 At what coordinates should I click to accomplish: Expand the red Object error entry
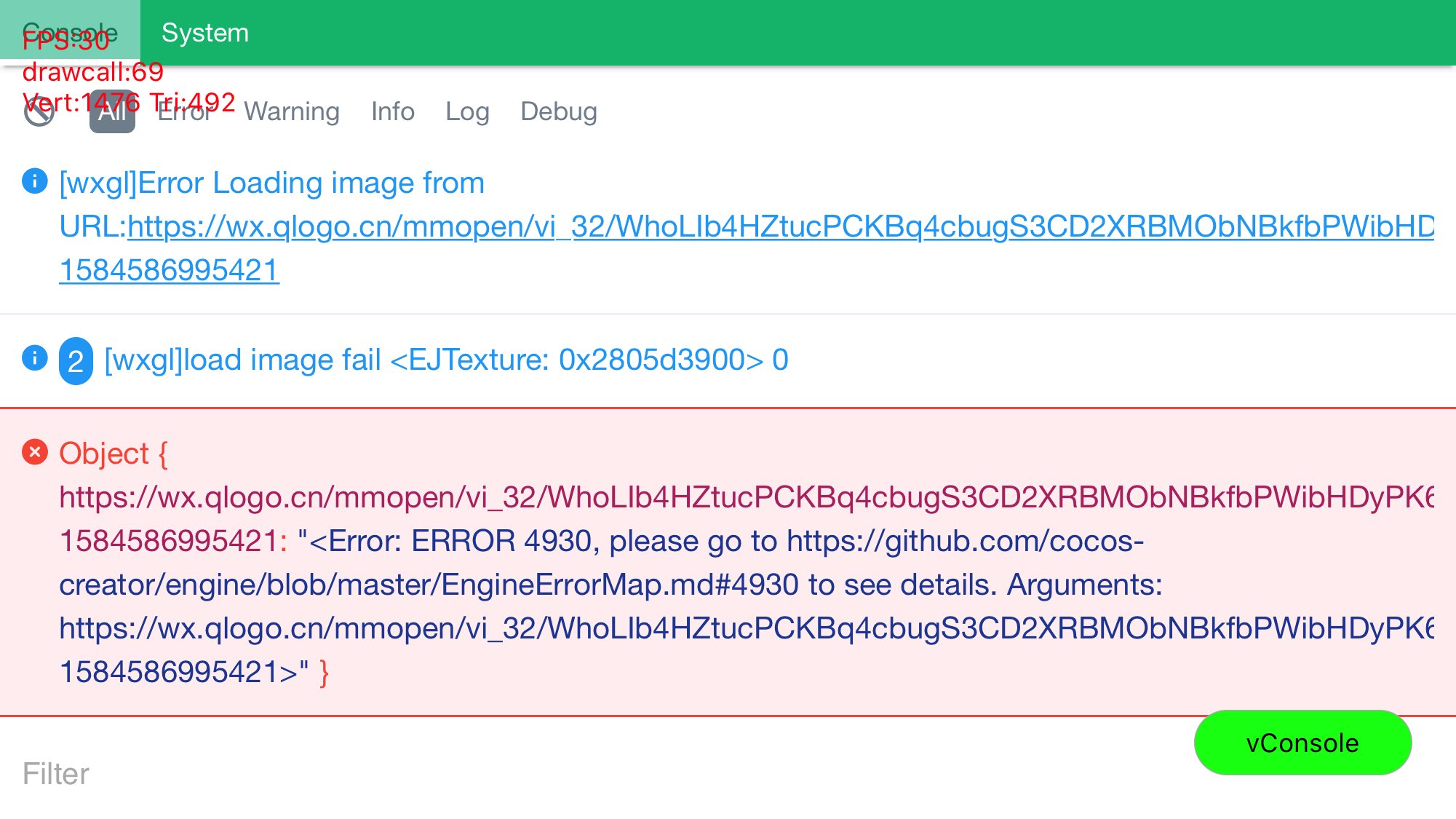tap(113, 454)
